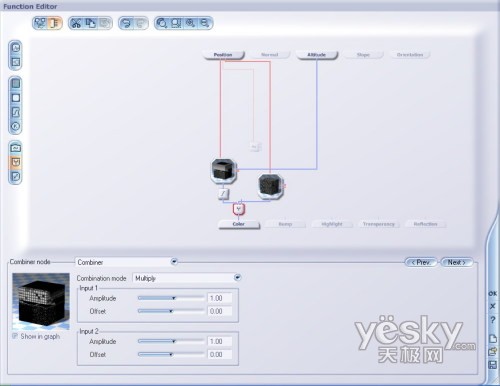The width and height of the screenshot is (500, 386).
Task: Open the Combiner node type dropdown
Action: coord(174,262)
